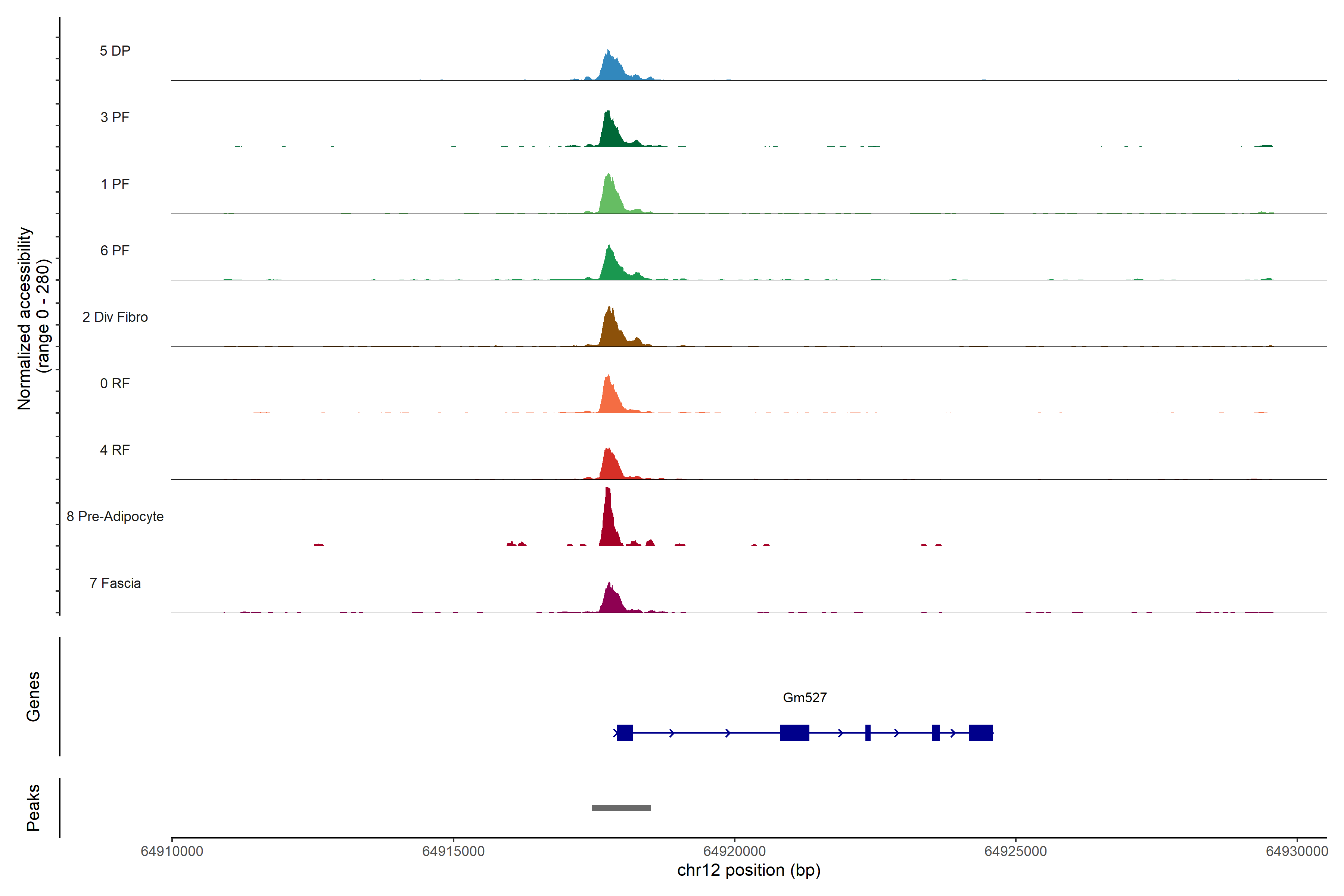
Task: Click the last exon box of Gm527
Action: coord(981,732)
